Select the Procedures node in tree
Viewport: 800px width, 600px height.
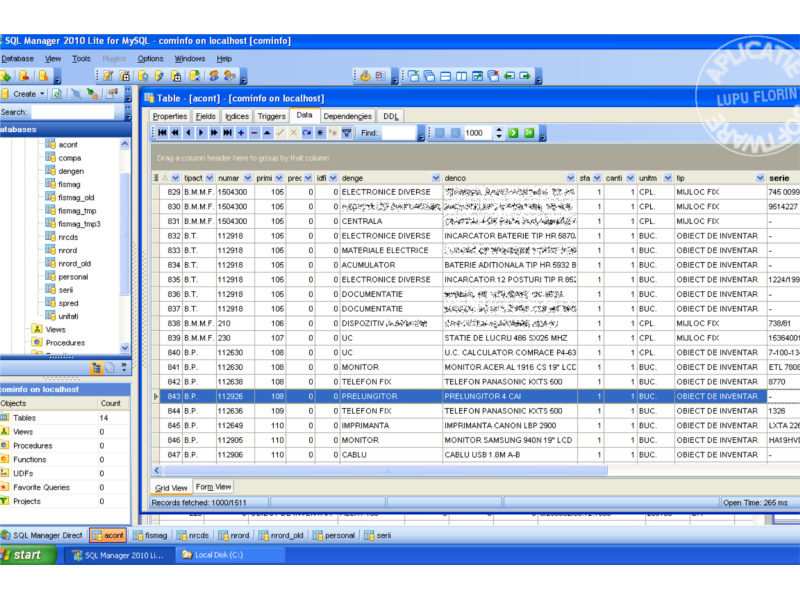tap(65, 343)
